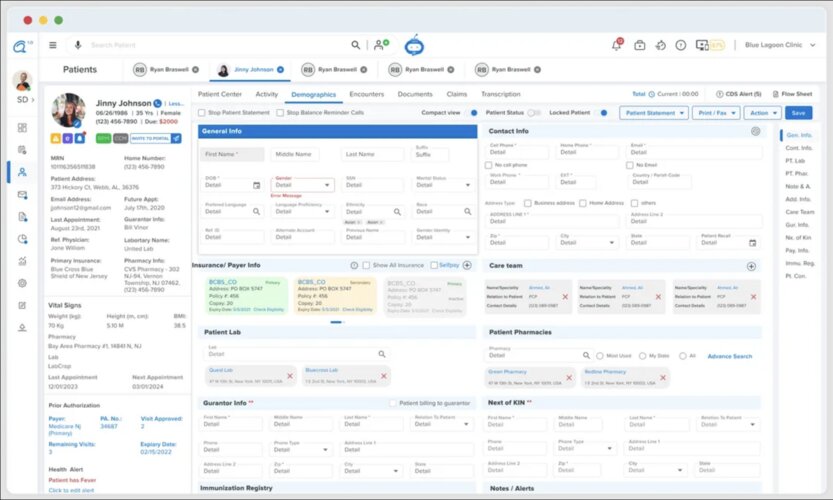
Task: Check the Stop Patient Statement checkbox
Action: tap(201, 113)
